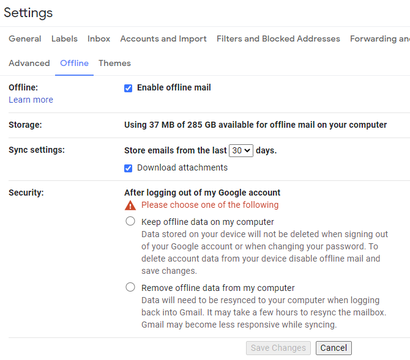Viewport: 410px width, 360px height.
Task: Open the General settings tab
Action: (x=25, y=39)
